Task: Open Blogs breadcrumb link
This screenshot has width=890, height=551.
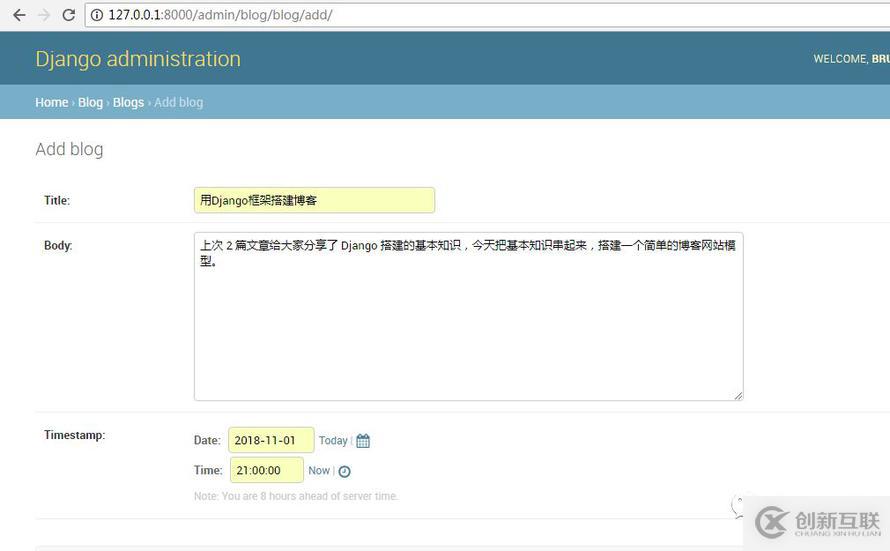Action: 128,103
